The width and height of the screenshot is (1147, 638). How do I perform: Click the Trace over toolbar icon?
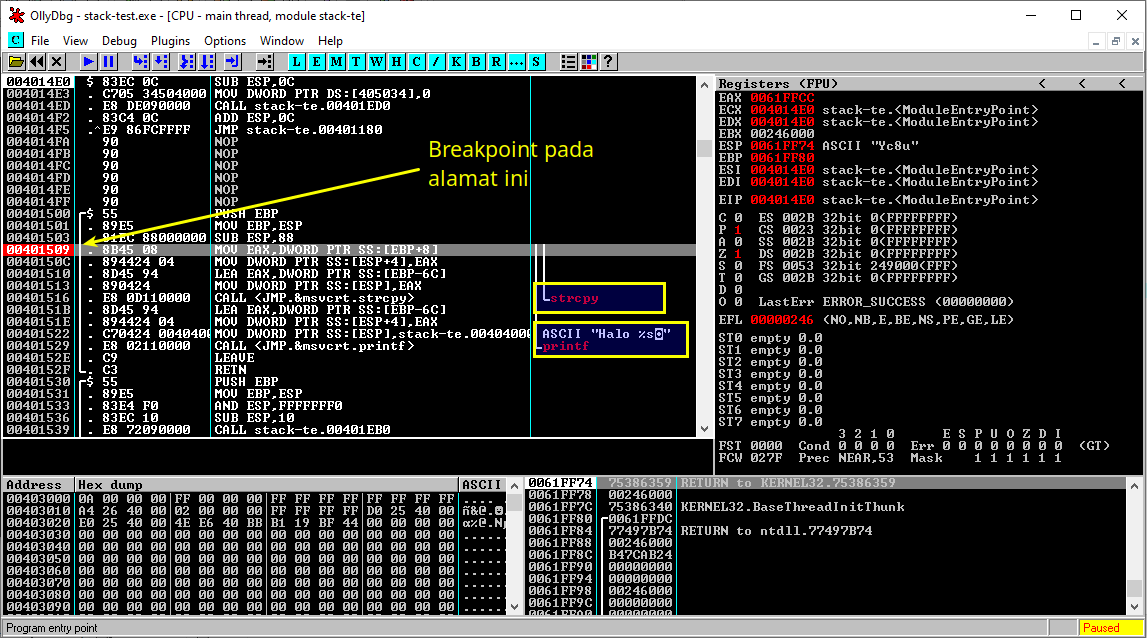208,62
